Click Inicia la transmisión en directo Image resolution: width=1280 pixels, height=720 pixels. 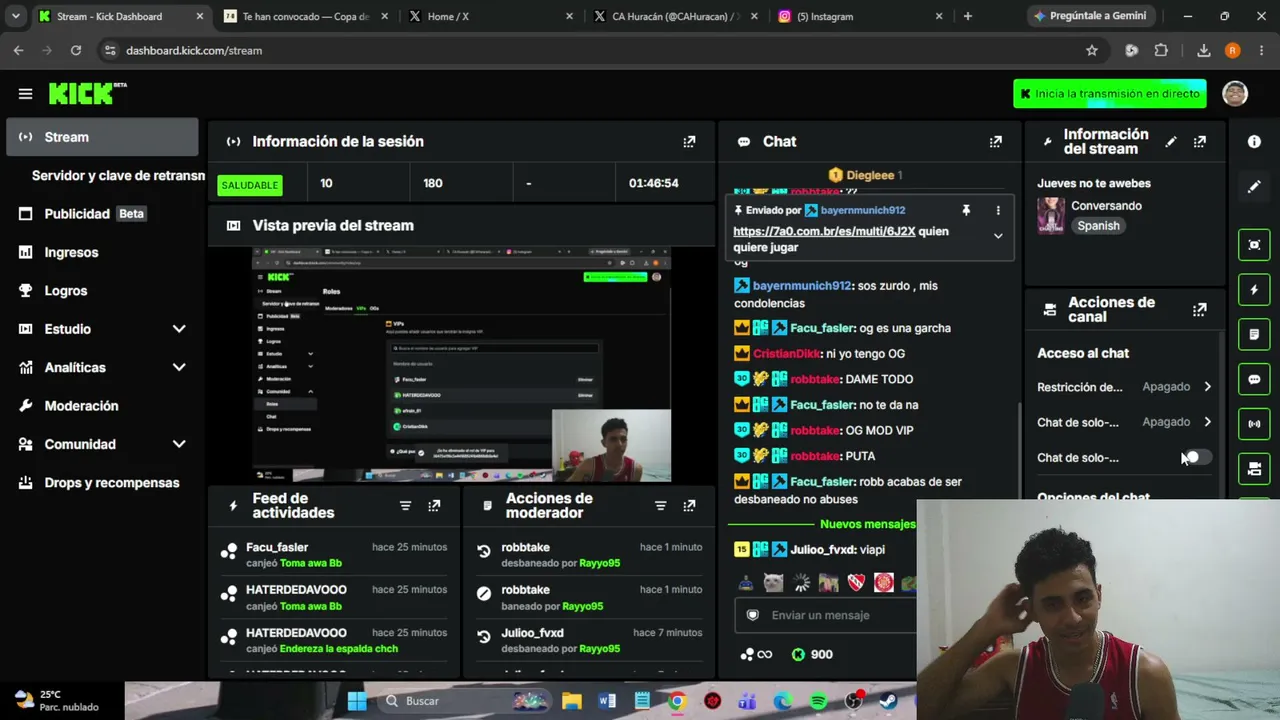pyautogui.click(x=1109, y=94)
